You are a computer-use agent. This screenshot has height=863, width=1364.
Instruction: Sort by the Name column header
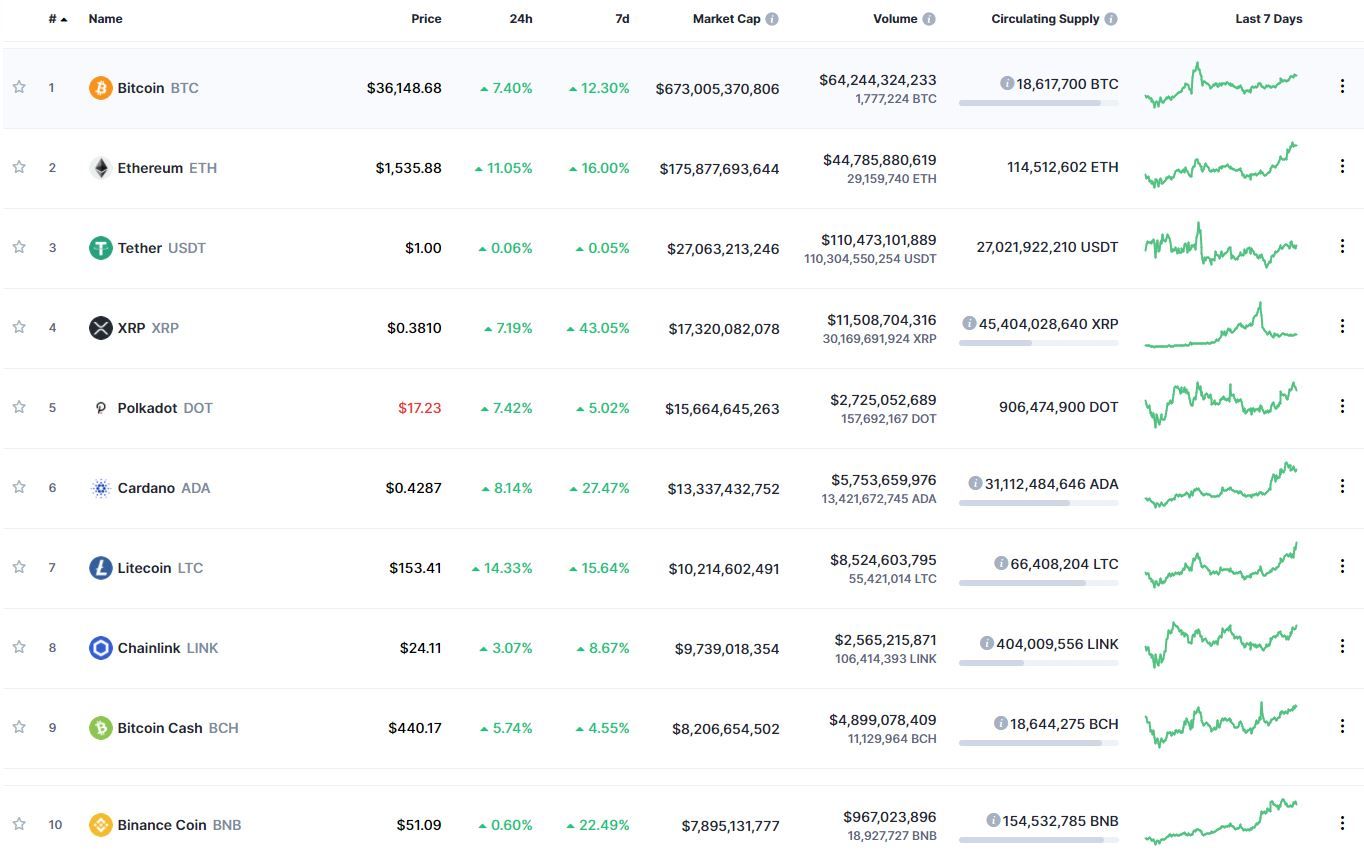coord(105,19)
